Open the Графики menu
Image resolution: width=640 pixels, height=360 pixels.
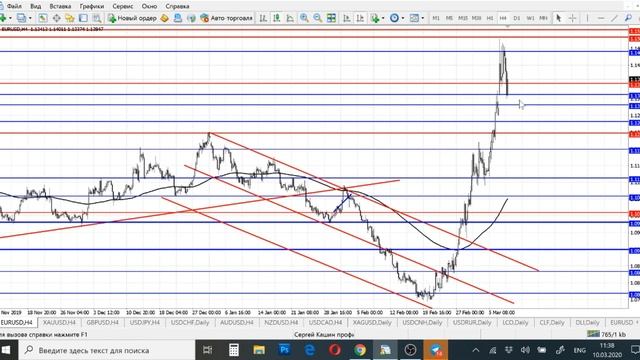click(x=92, y=7)
